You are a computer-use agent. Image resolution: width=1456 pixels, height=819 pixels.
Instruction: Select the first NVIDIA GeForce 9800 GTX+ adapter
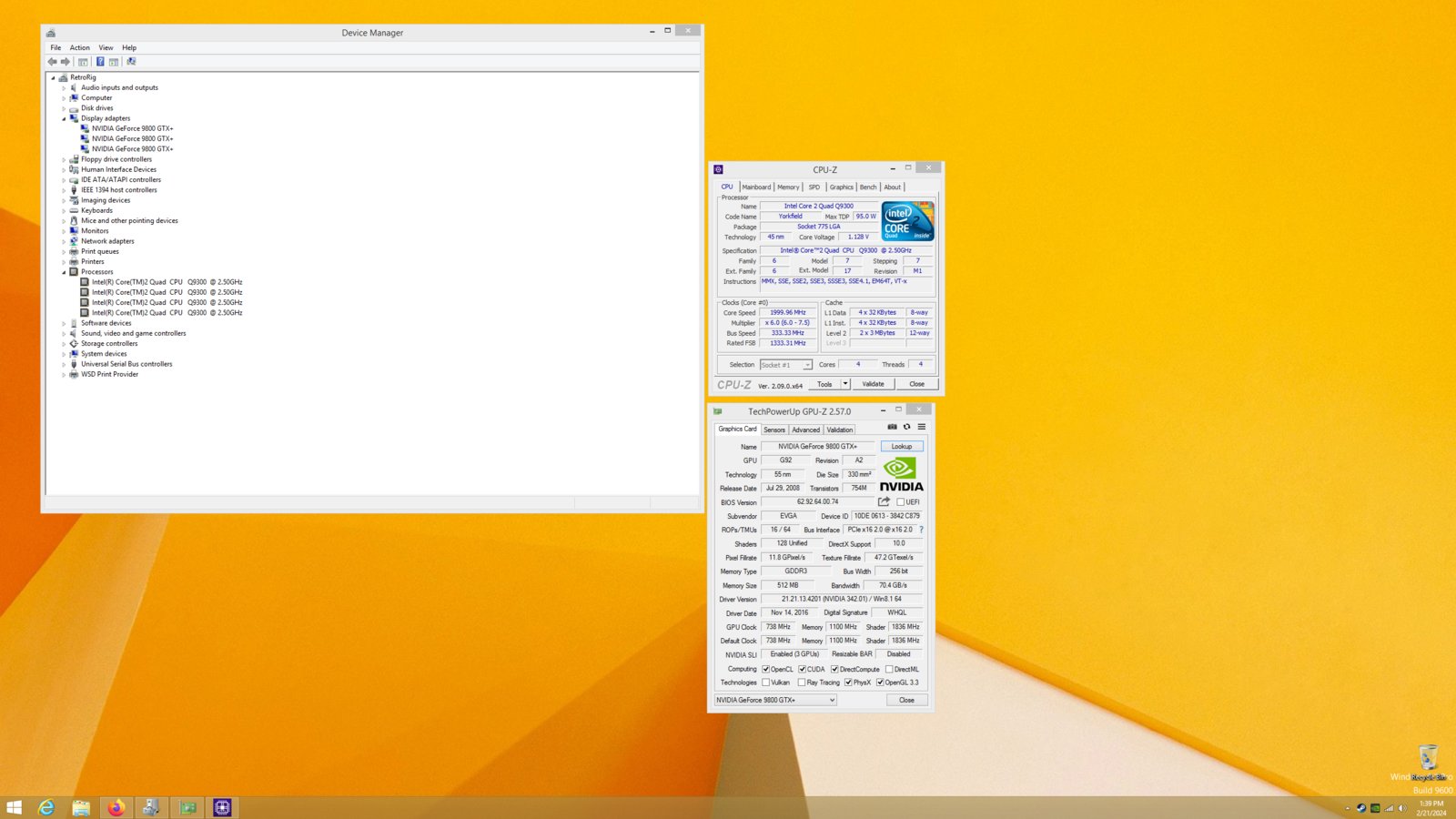(132, 128)
